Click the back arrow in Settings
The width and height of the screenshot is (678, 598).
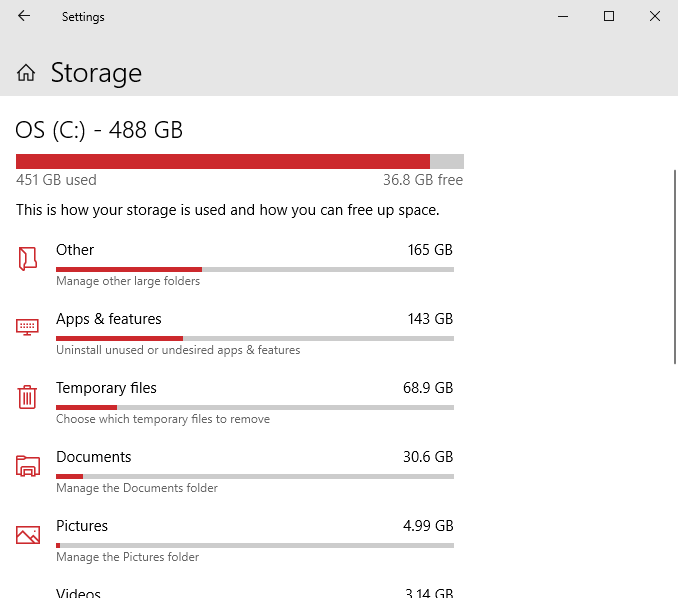tap(24, 16)
